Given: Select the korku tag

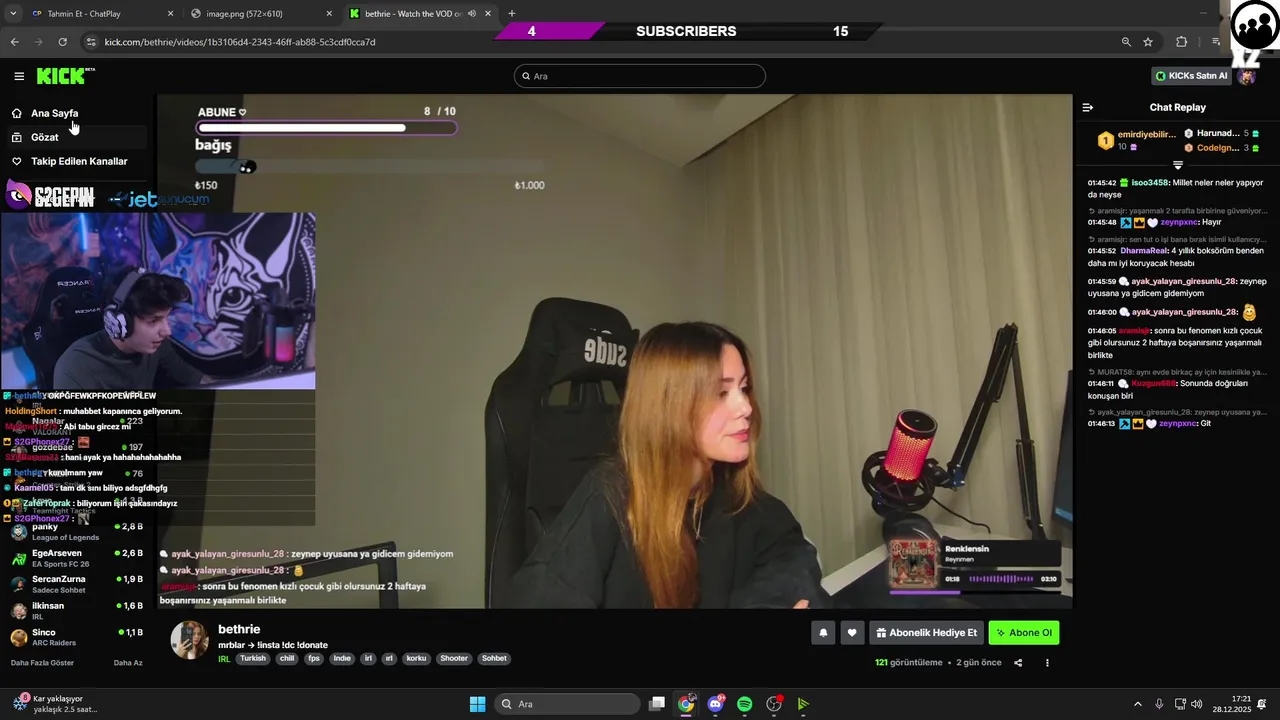Looking at the screenshot, I should 416,659.
